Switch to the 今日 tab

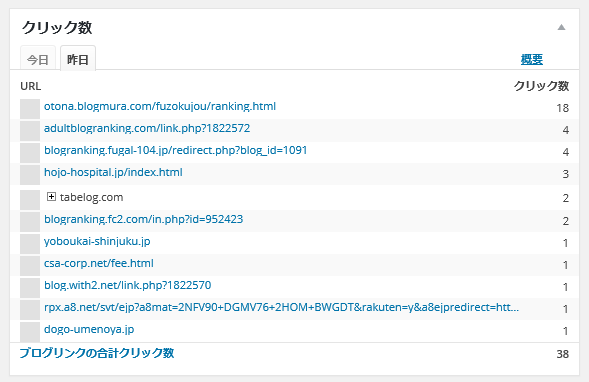38,59
